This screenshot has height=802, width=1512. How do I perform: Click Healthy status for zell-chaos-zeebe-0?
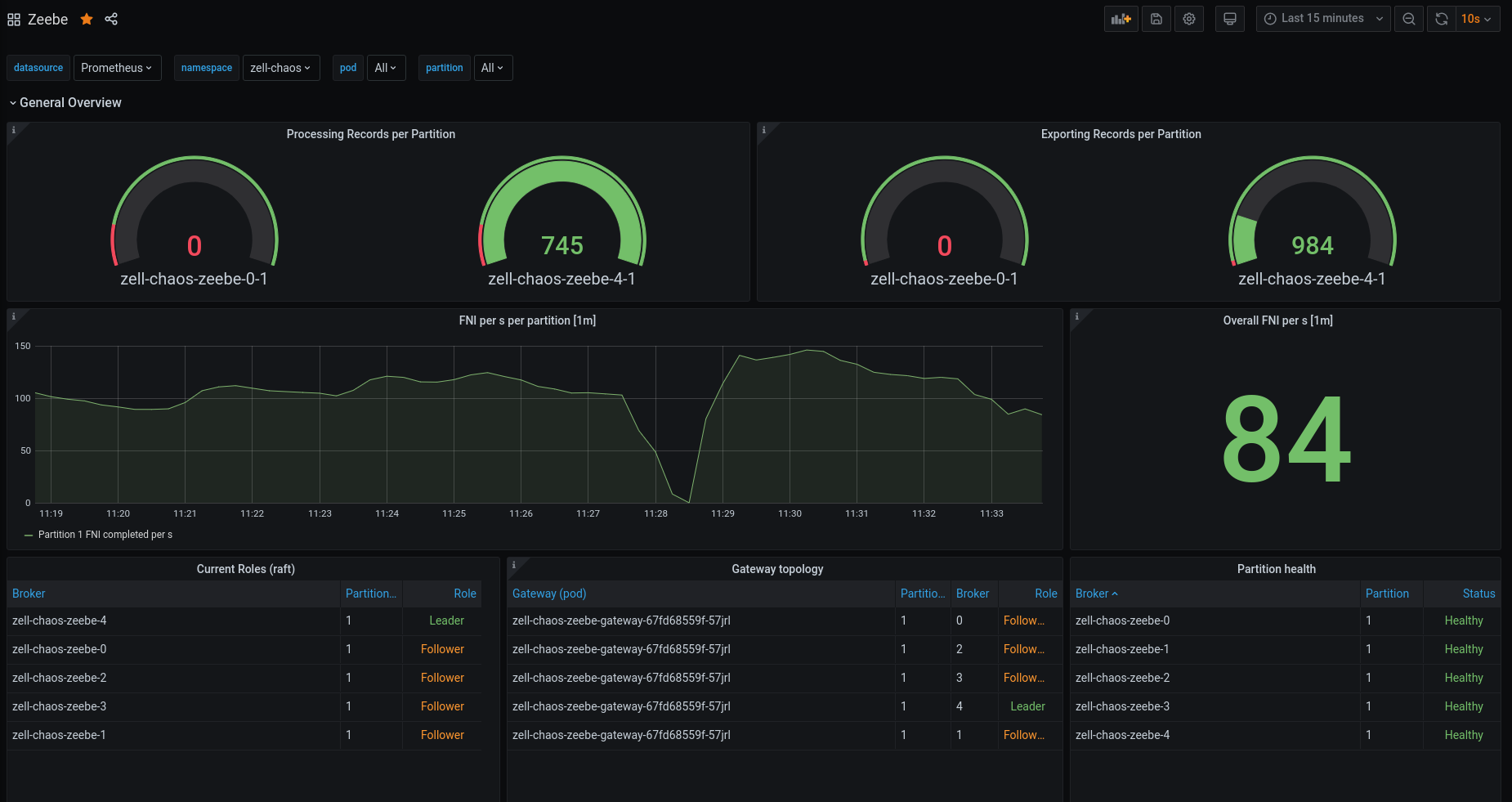(1464, 621)
